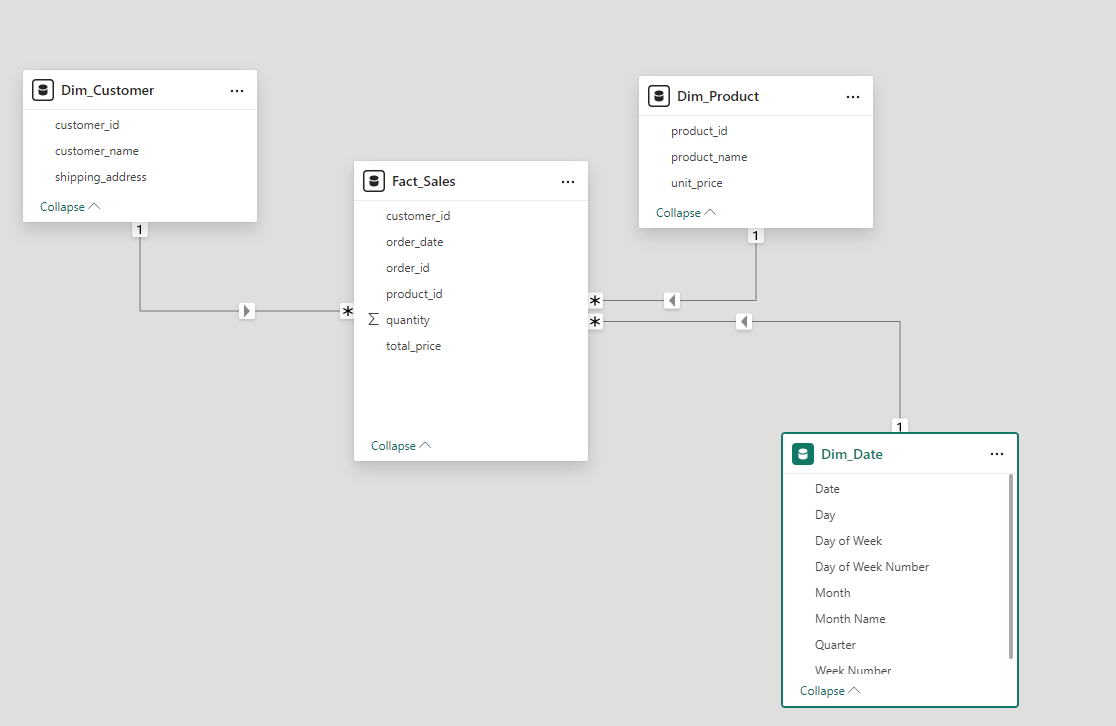
Task: Open more options for Dim_Date table
Action: [997, 454]
